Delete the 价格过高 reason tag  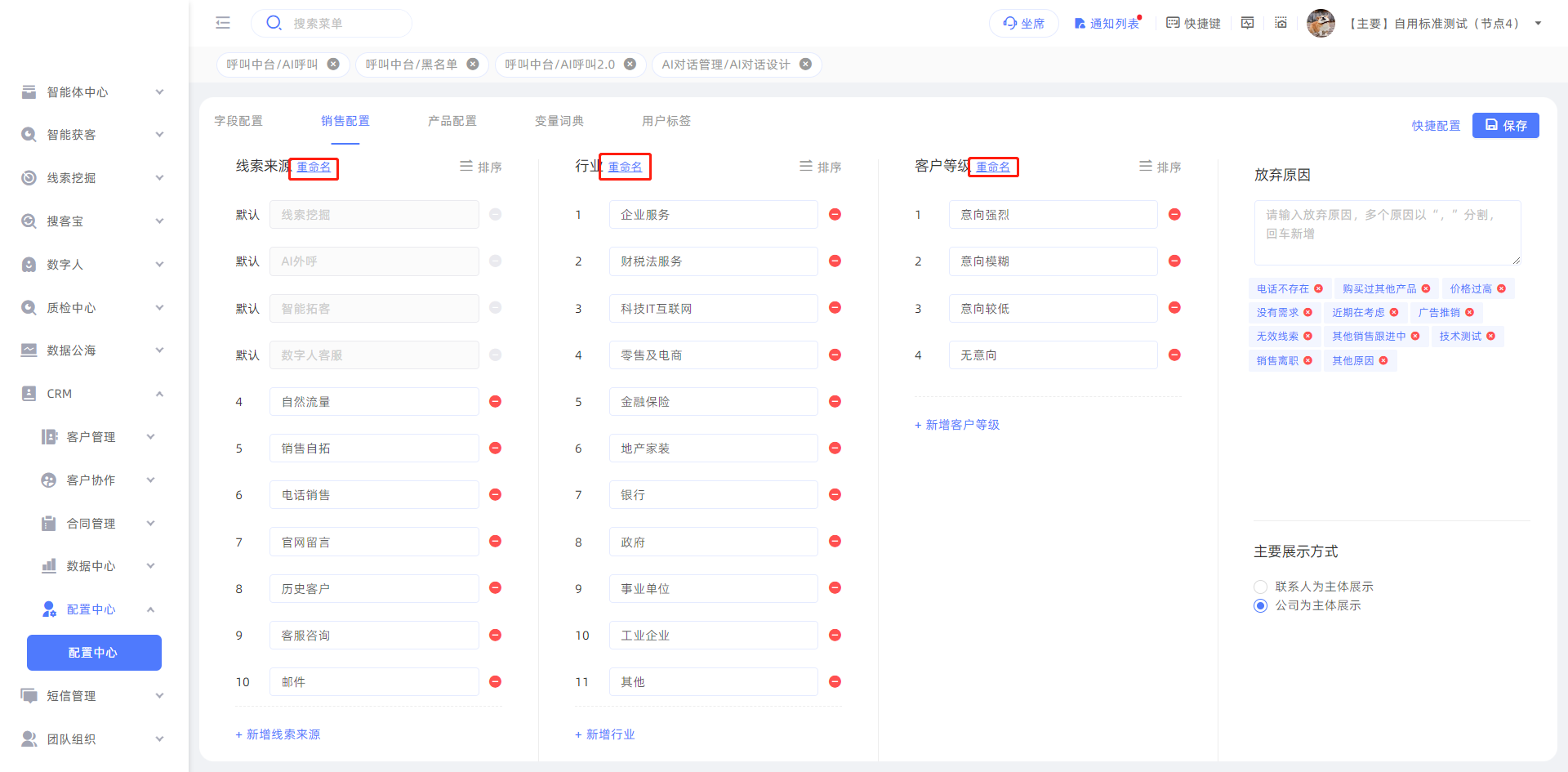1502,288
